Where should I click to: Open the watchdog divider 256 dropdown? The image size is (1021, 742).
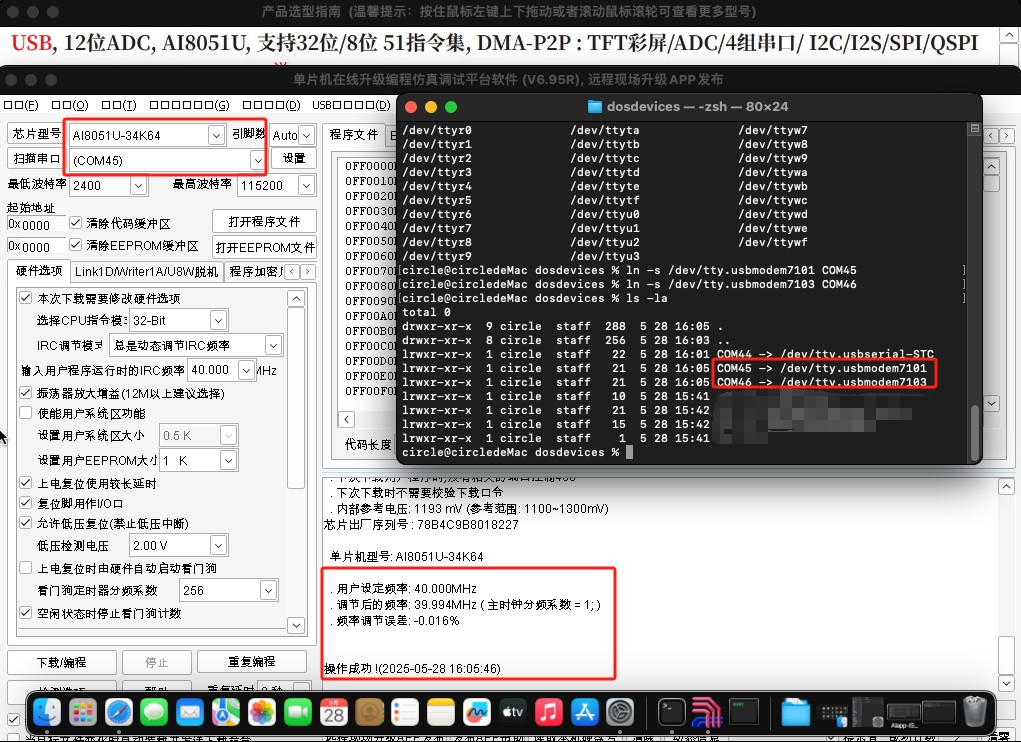coord(268,590)
